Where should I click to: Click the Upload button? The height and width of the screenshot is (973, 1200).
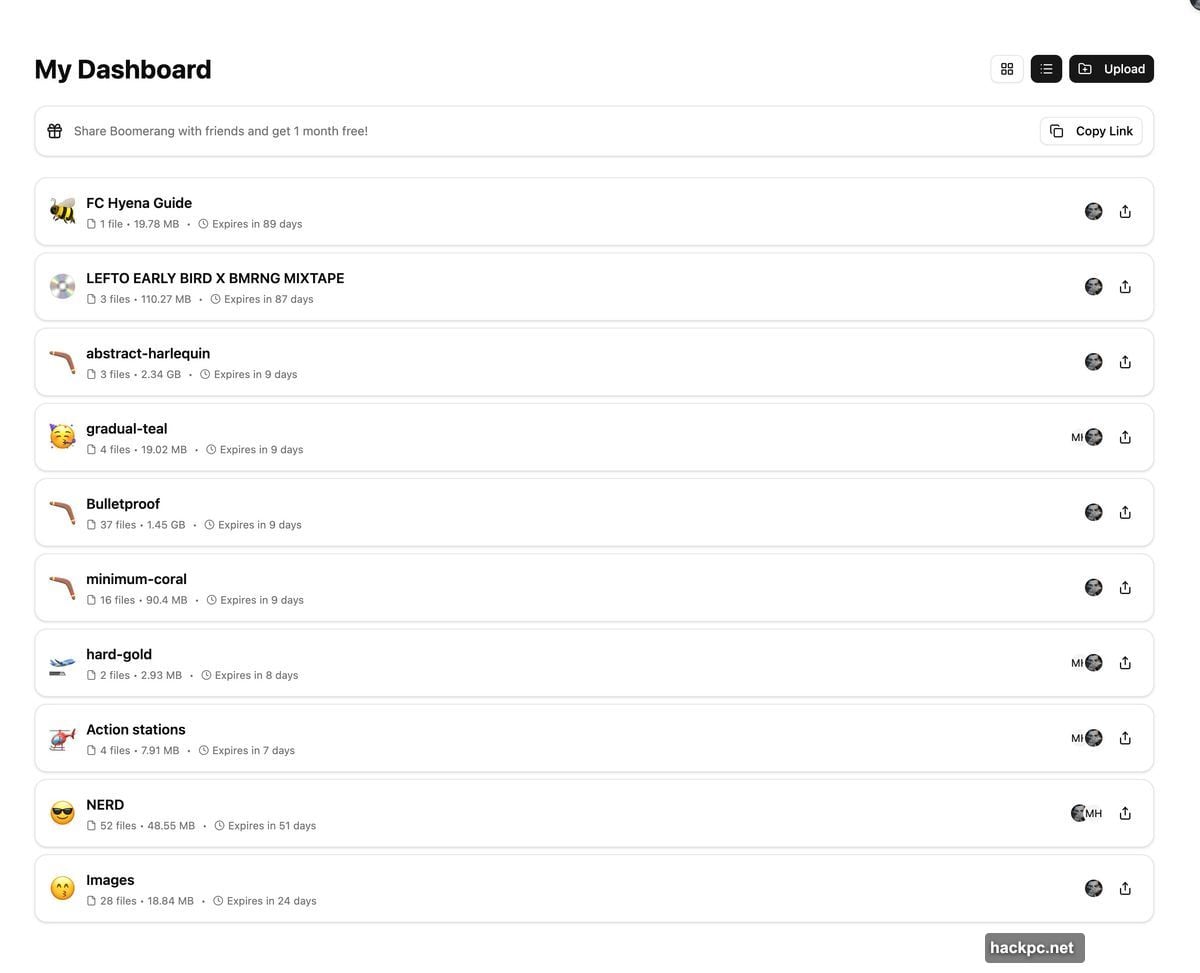click(x=1111, y=68)
